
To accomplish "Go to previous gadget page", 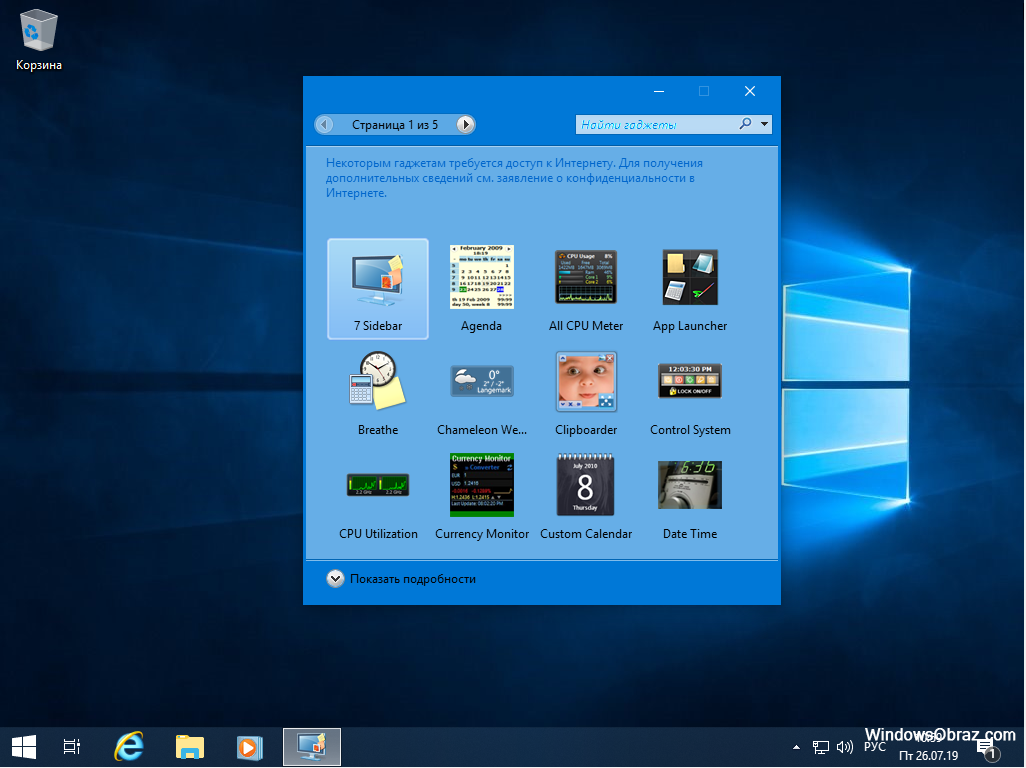I will 325,125.
